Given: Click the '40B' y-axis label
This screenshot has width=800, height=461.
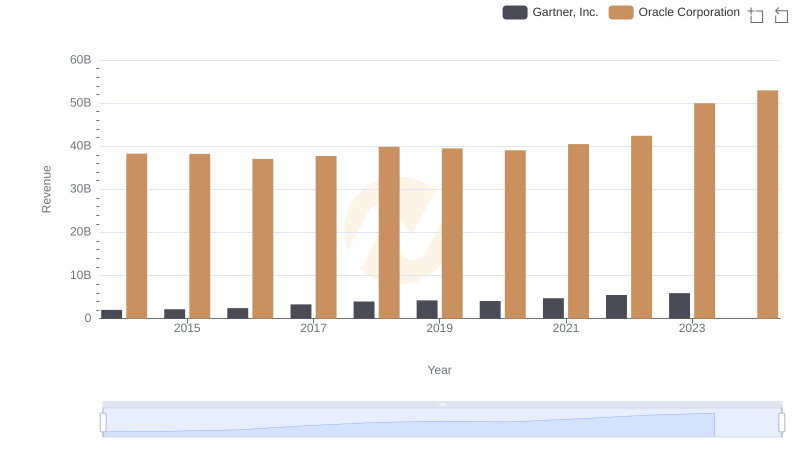Looking at the screenshot, I should pyautogui.click(x=81, y=146).
